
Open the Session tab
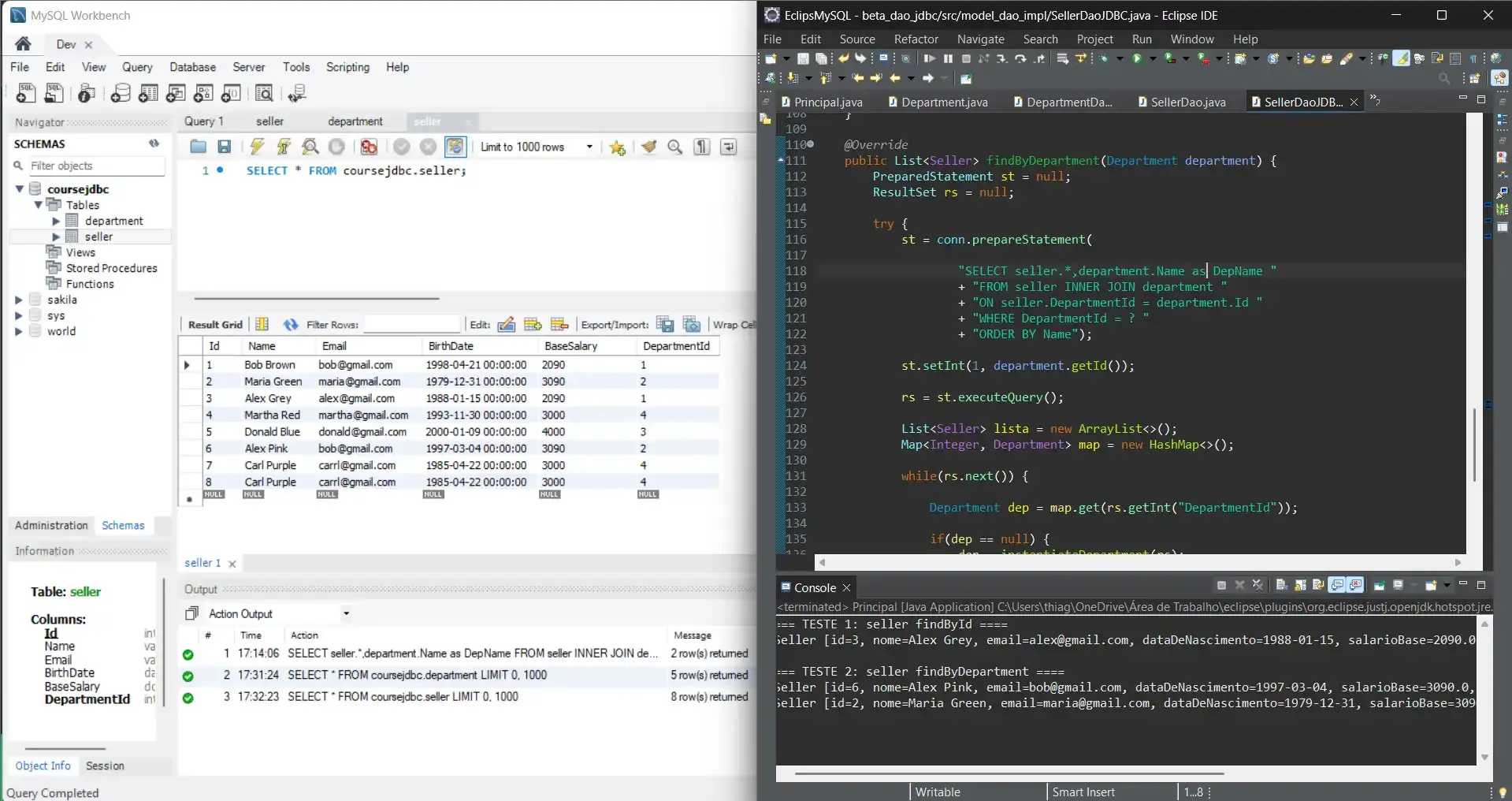pyautogui.click(x=105, y=766)
